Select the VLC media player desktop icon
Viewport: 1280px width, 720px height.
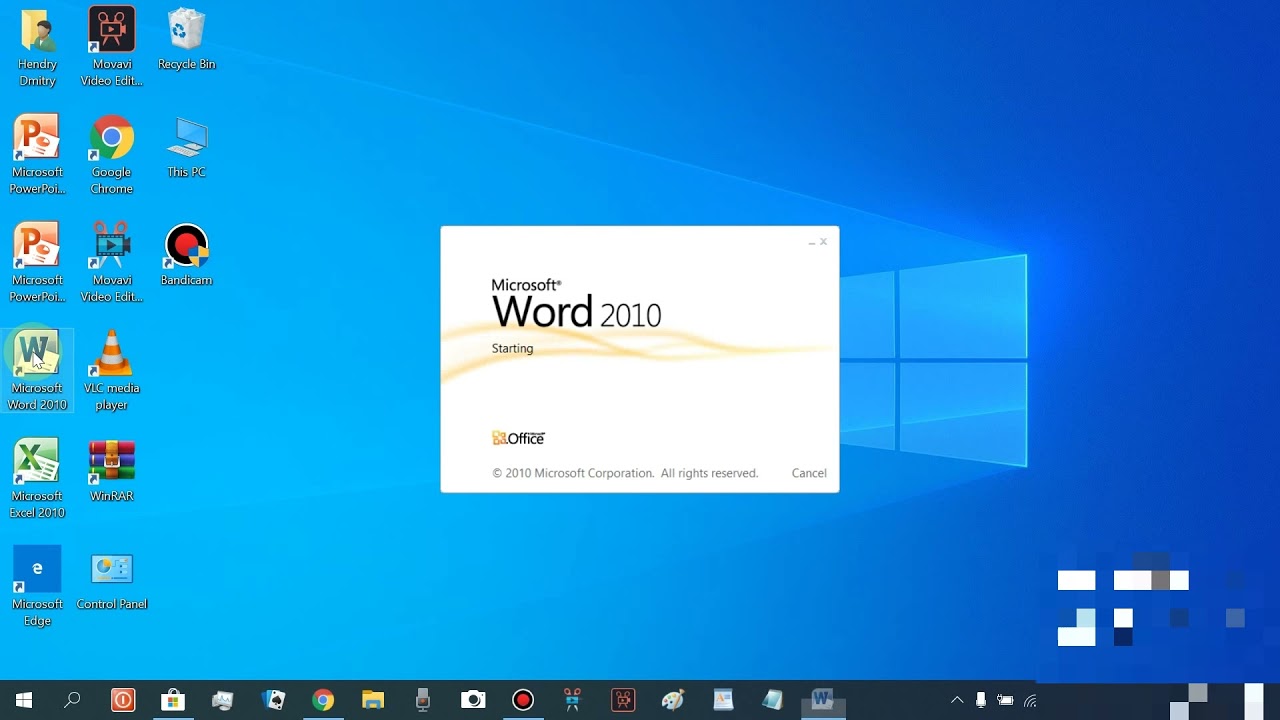[112, 370]
